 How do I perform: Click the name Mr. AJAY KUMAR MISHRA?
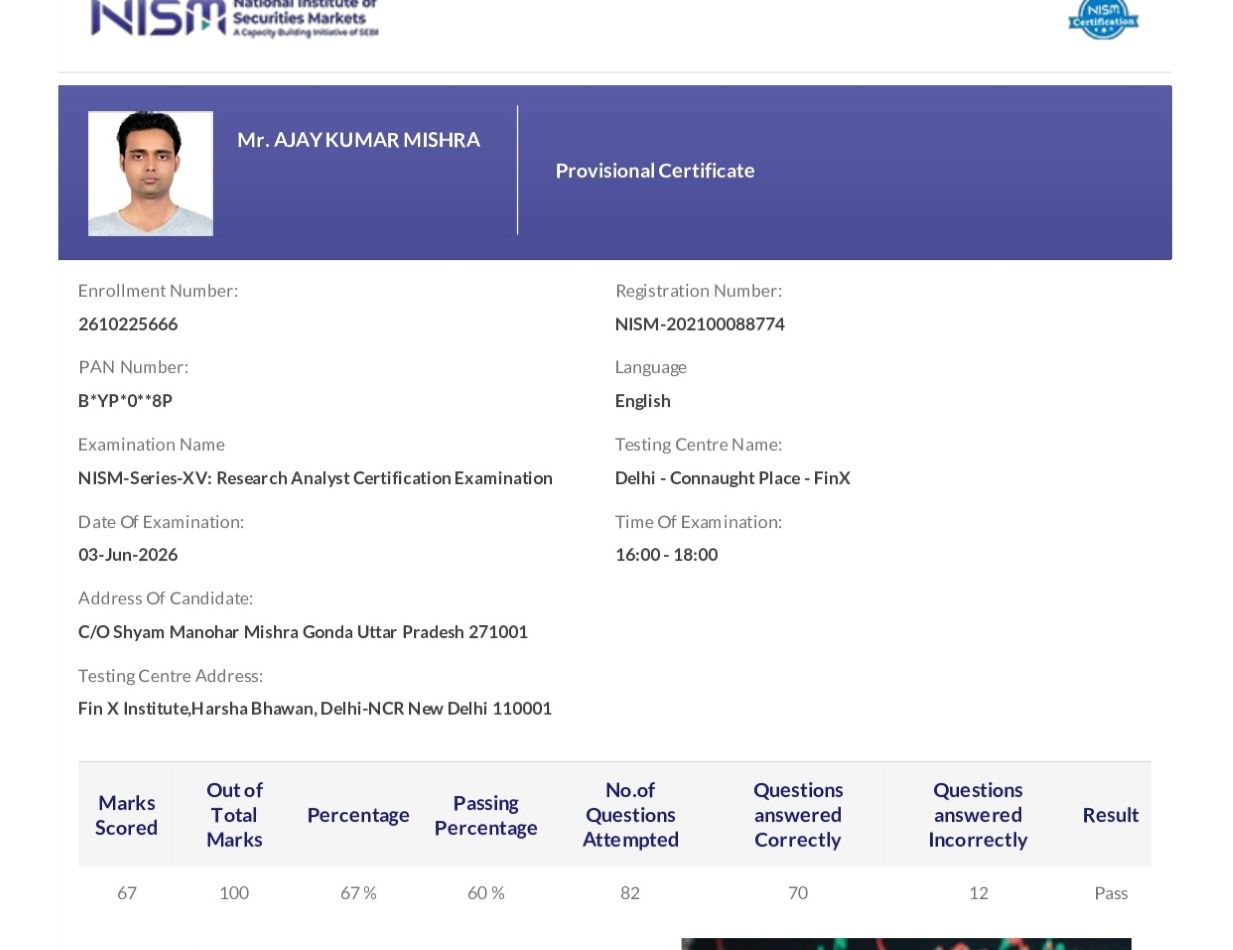358,140
